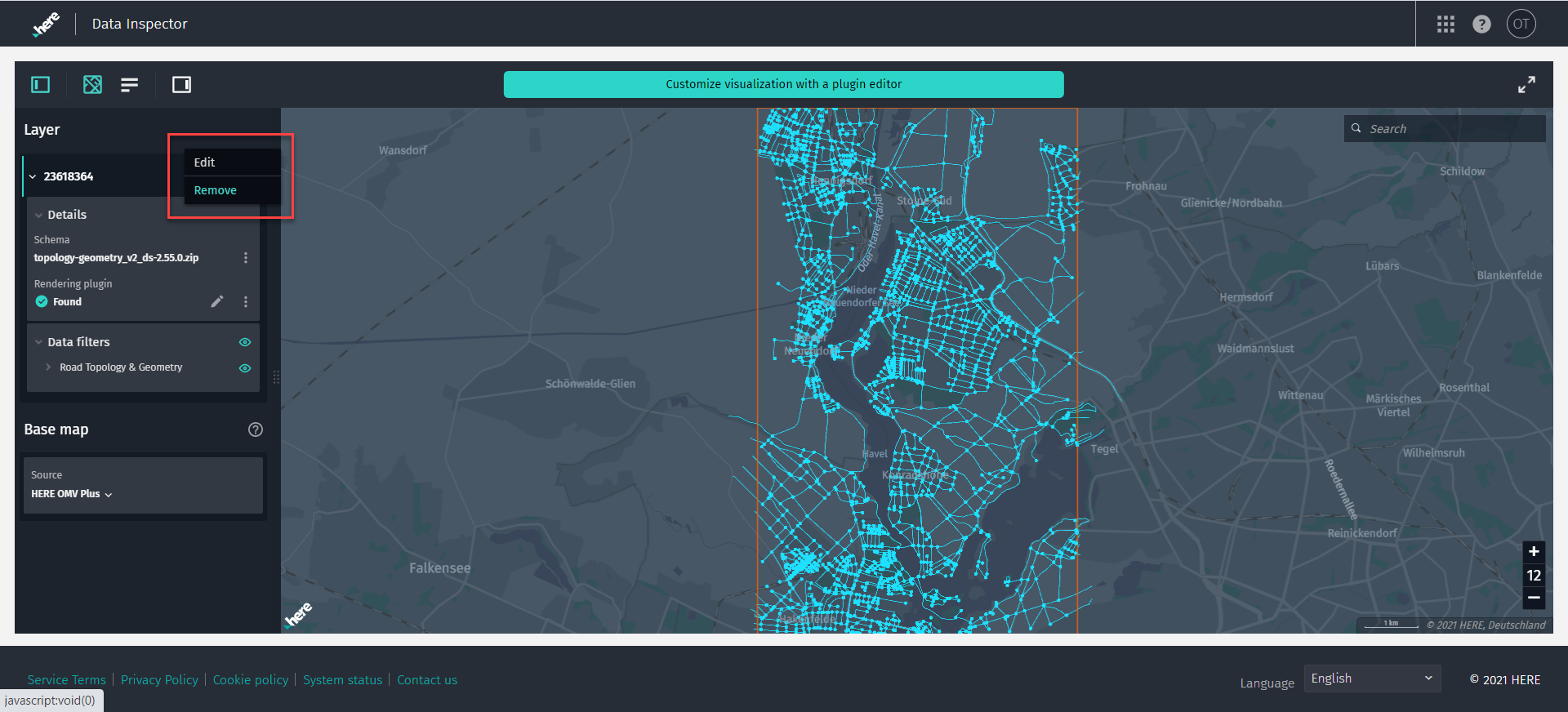Open the help question mark icon

coord(1481,24)
